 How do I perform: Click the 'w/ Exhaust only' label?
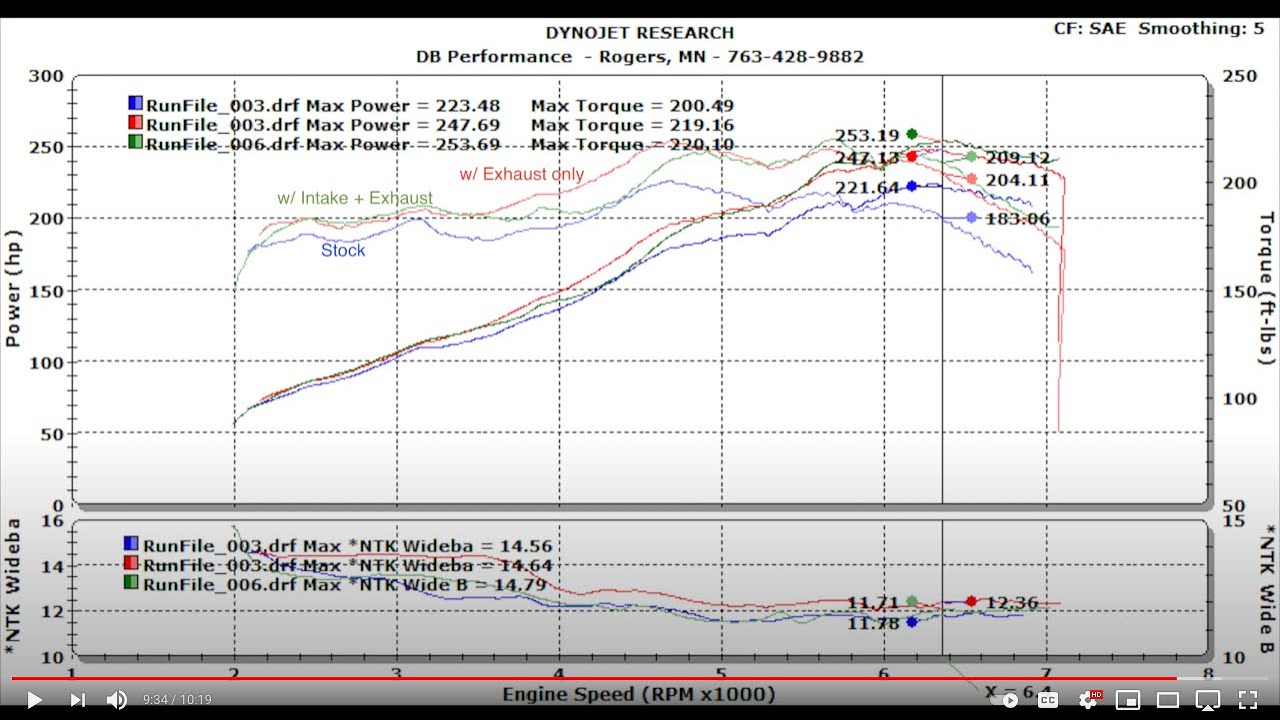521,174
